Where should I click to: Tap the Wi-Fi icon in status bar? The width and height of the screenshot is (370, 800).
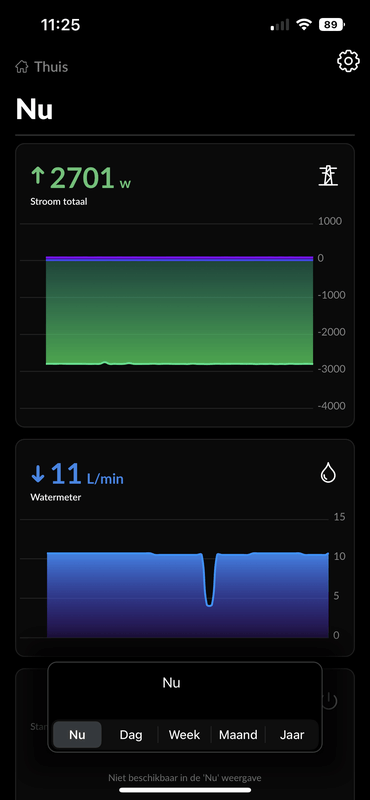pyautogui.click(x=304, y=24)
